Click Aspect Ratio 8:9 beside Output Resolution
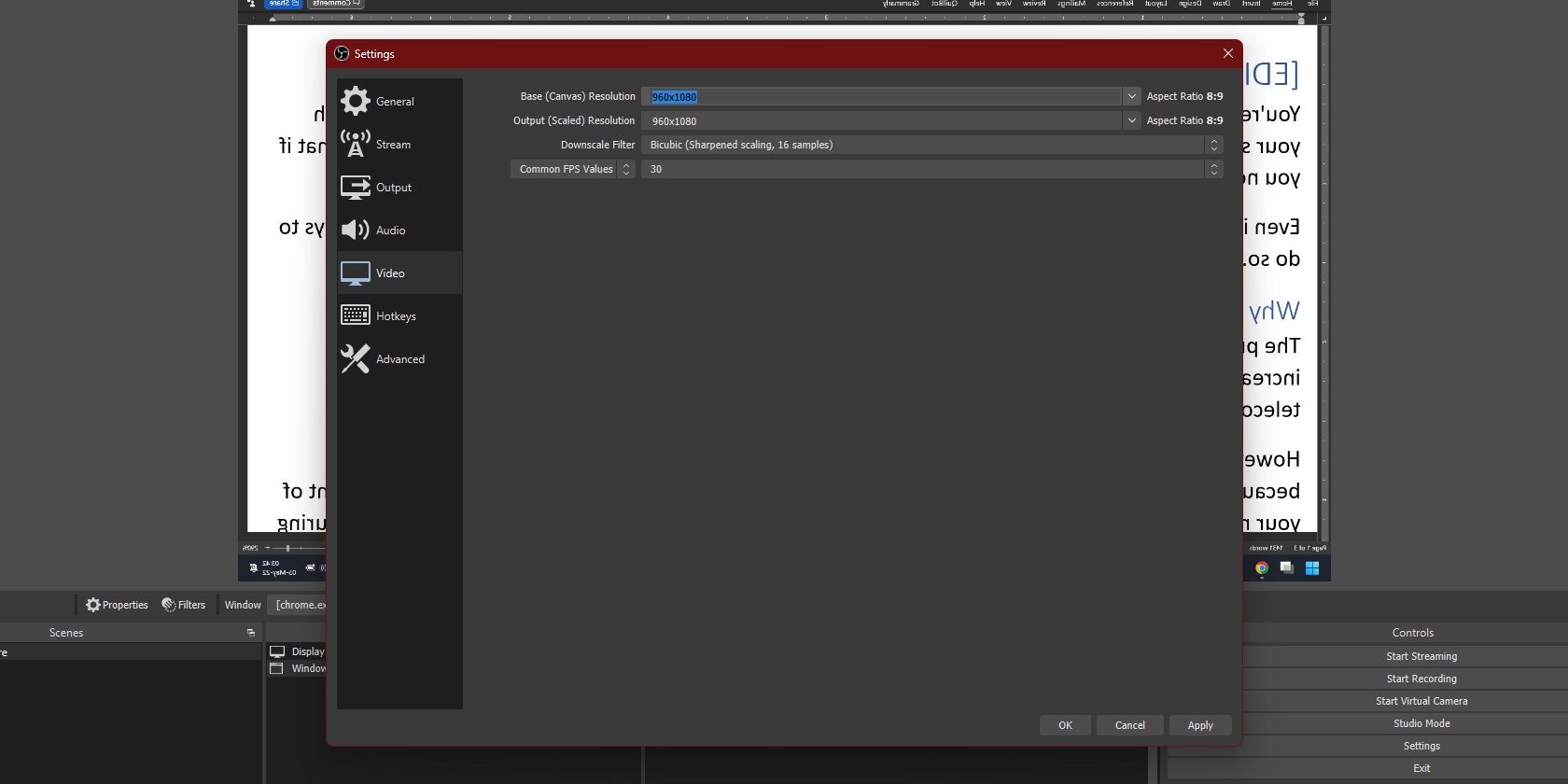 coord(1184,120)
